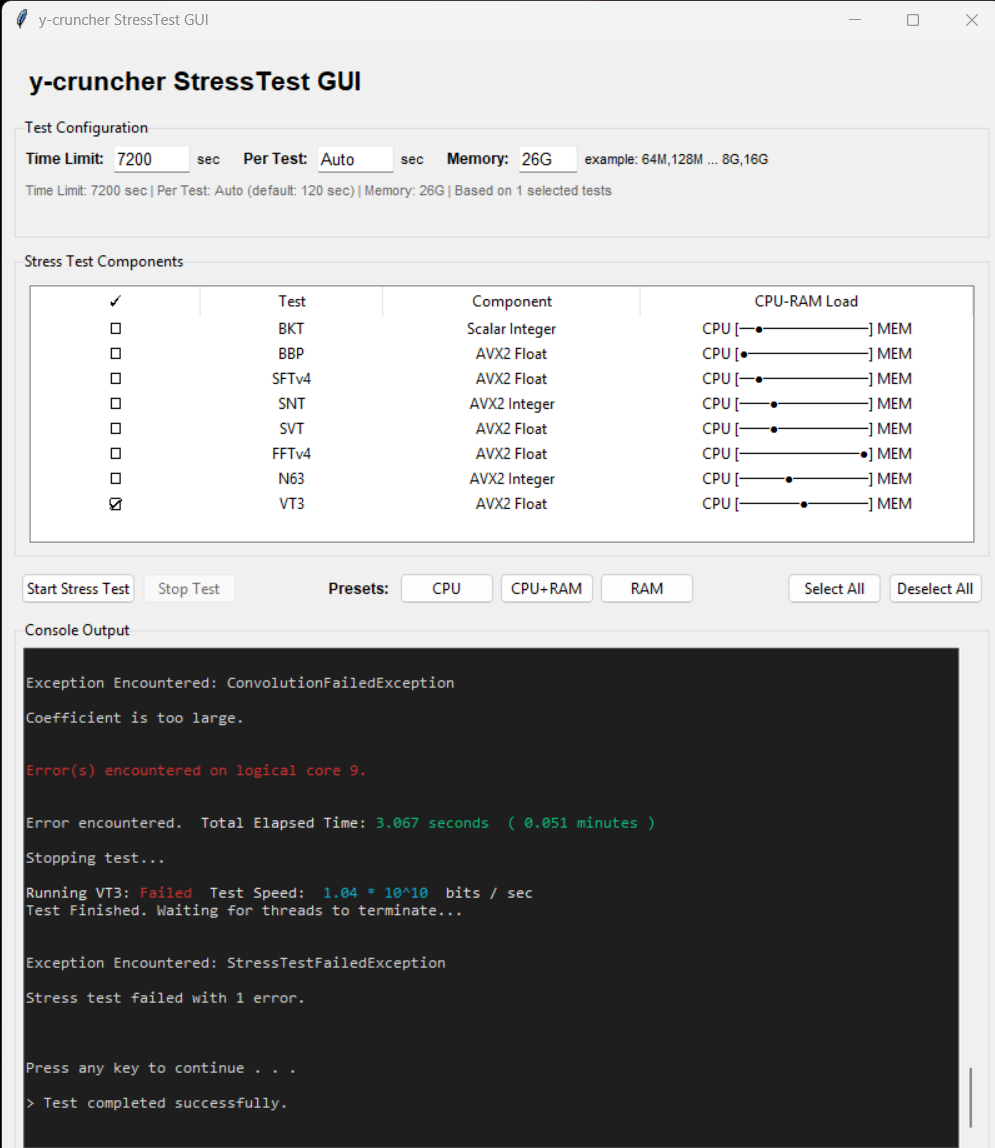Screen dimensions: 995x1148
Task: Click the 'SFTv4' test name
Action: coord(291,379)
